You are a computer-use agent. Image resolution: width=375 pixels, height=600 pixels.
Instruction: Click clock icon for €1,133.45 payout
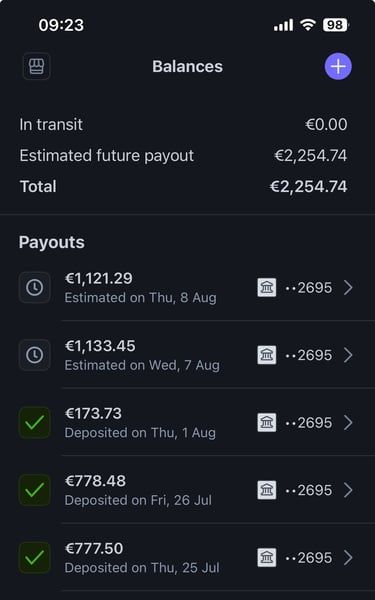(35, 355)
